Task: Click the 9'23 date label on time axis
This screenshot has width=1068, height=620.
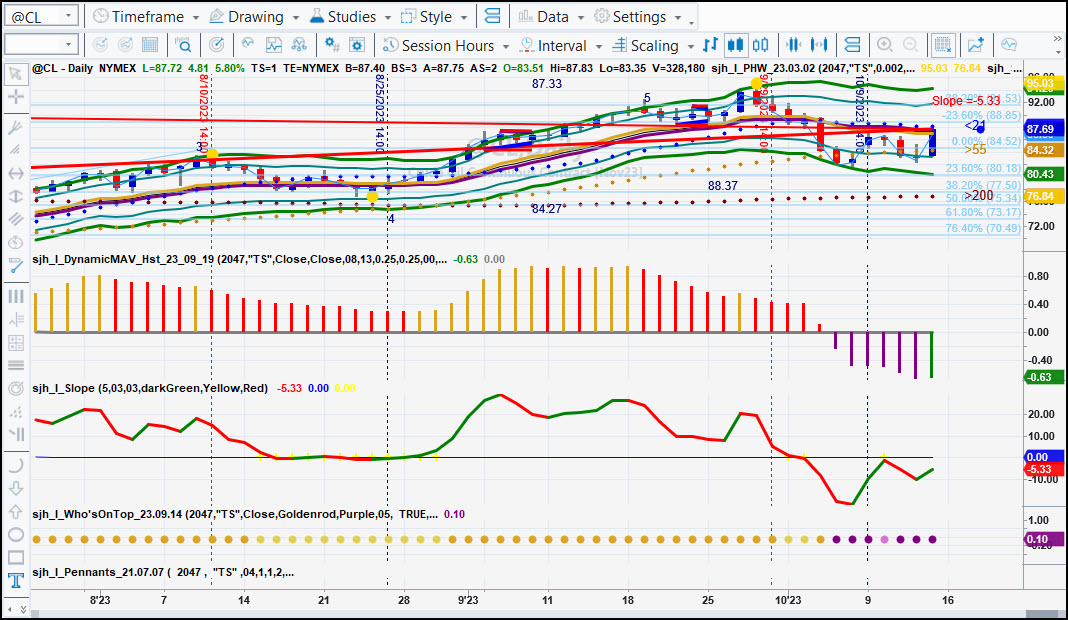Action: [467, 600]
